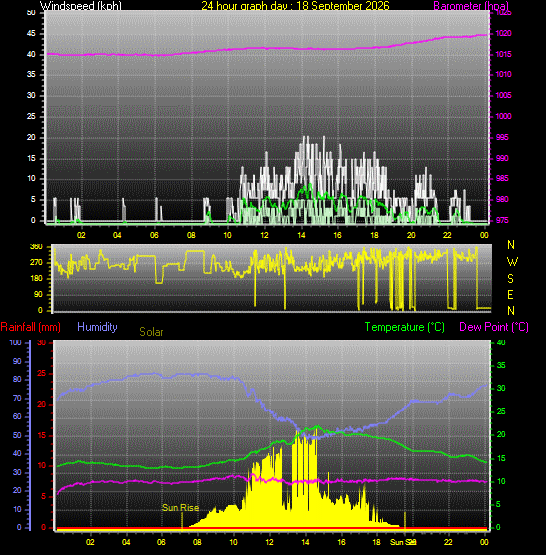The height and width of the screenshot is (555, 546).
Task: Click 180 on the wind direction axis
Action: coord(36,278)
